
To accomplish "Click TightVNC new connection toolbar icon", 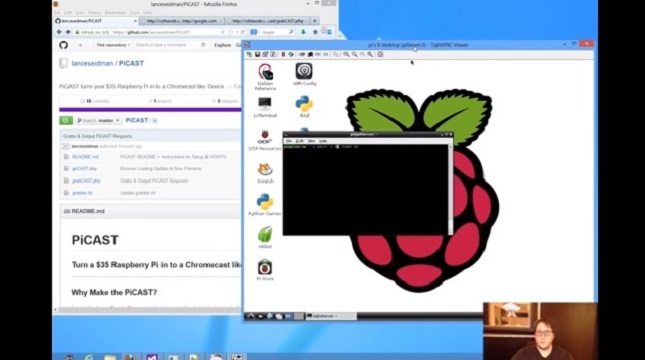I will coord(249,54).
